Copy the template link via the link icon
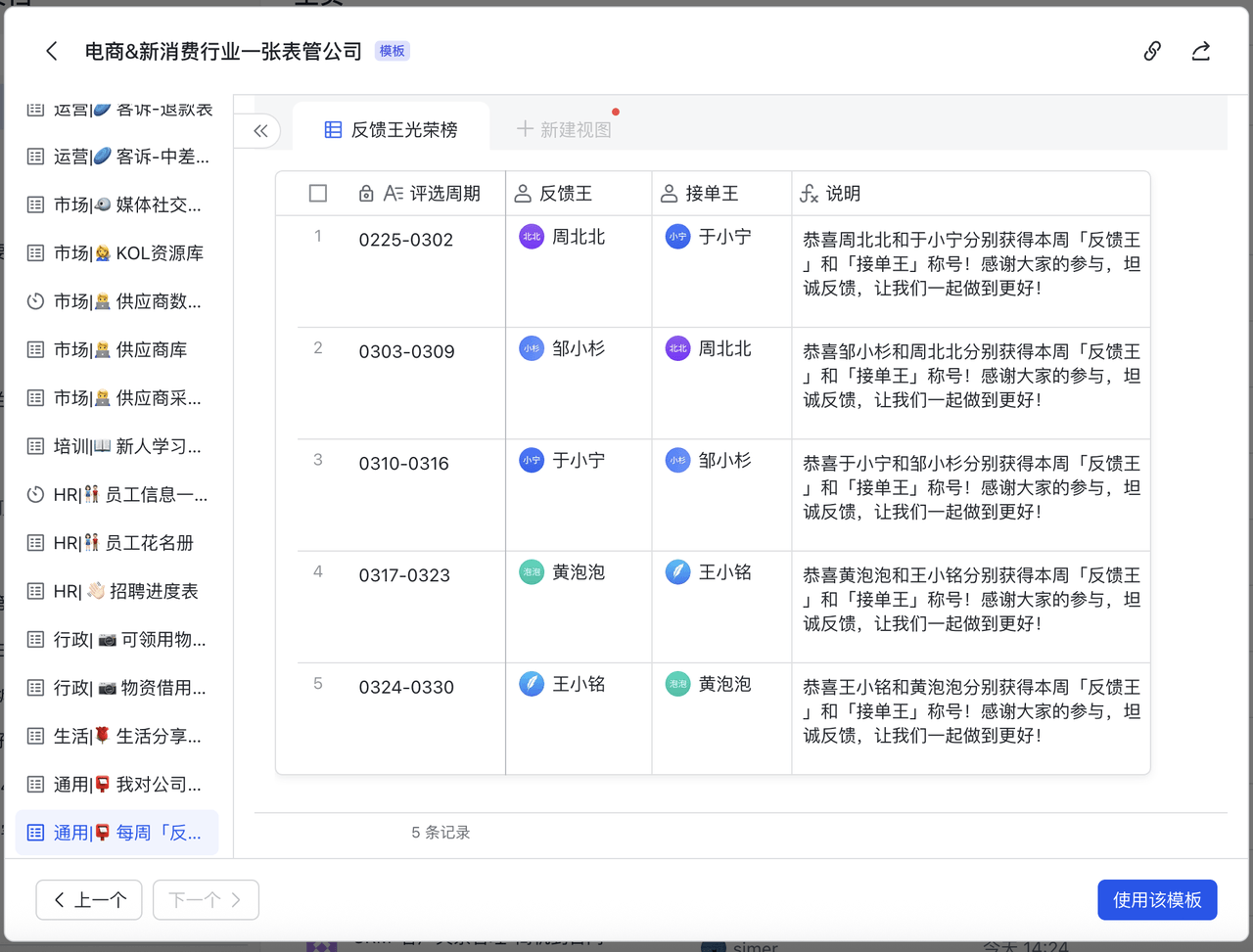Screen dimensions: 1253x952 click(1152, 51)
